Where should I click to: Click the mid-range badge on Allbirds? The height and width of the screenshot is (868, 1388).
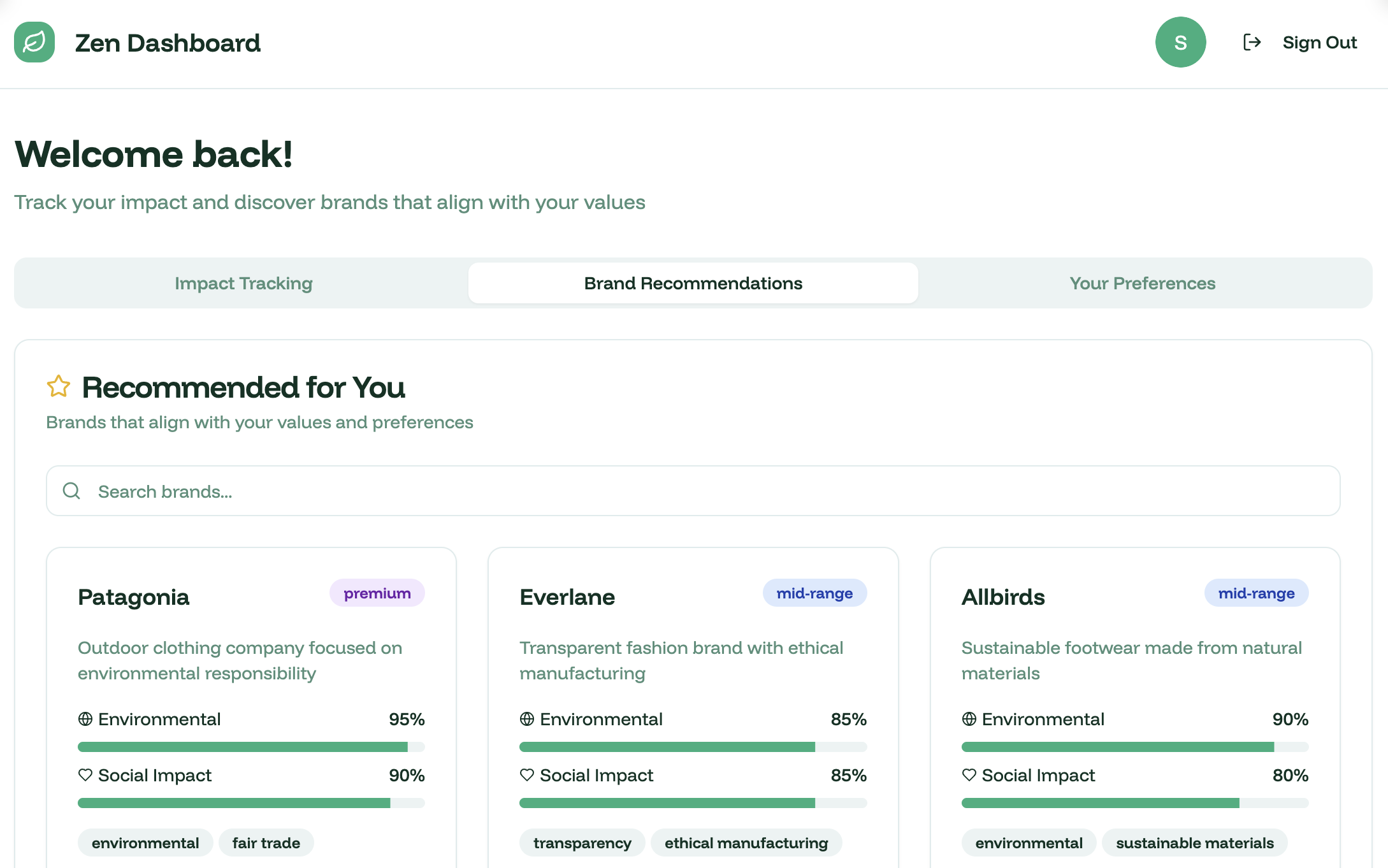coord(1256,593)
